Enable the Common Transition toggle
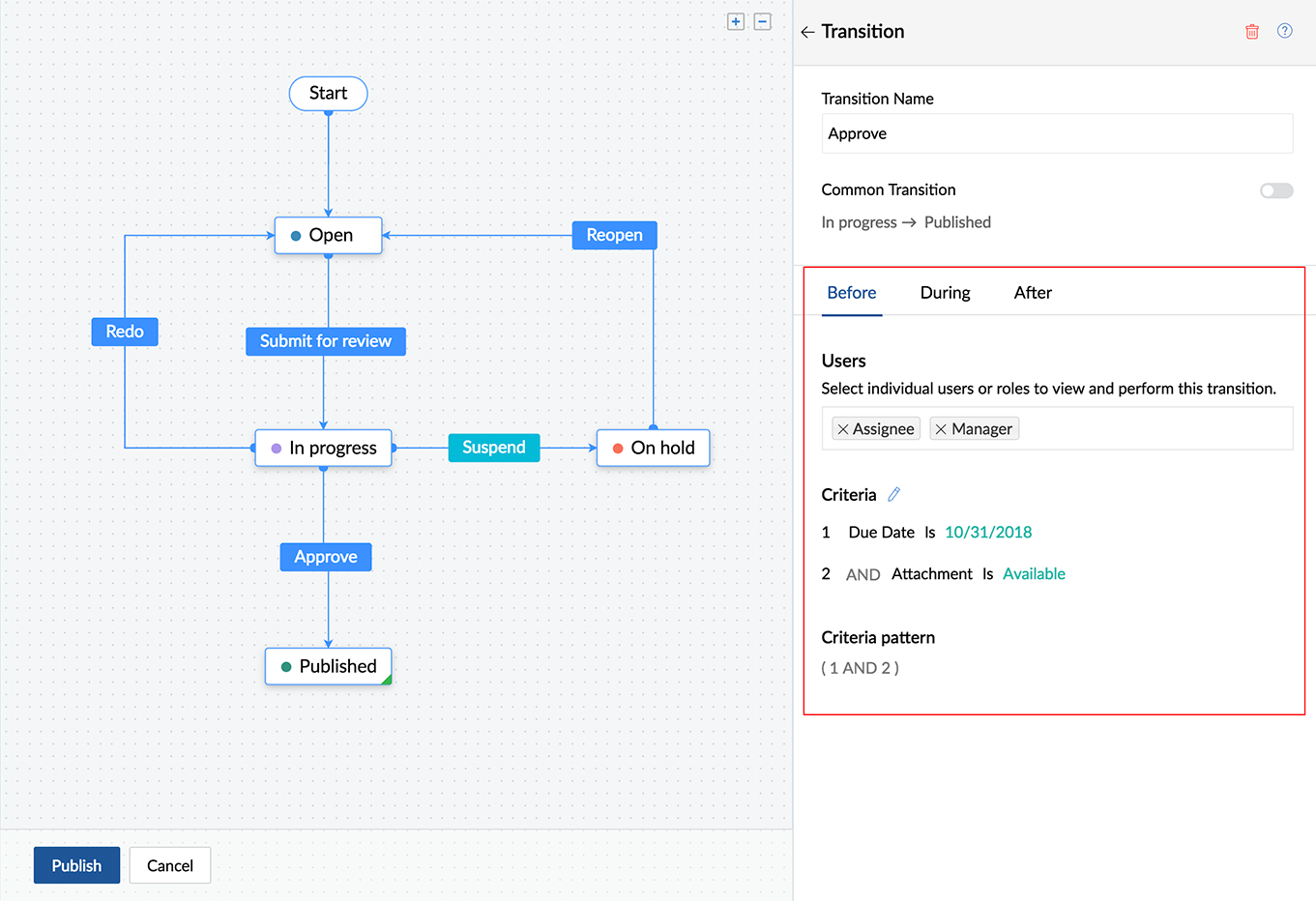 (1275, 190)
